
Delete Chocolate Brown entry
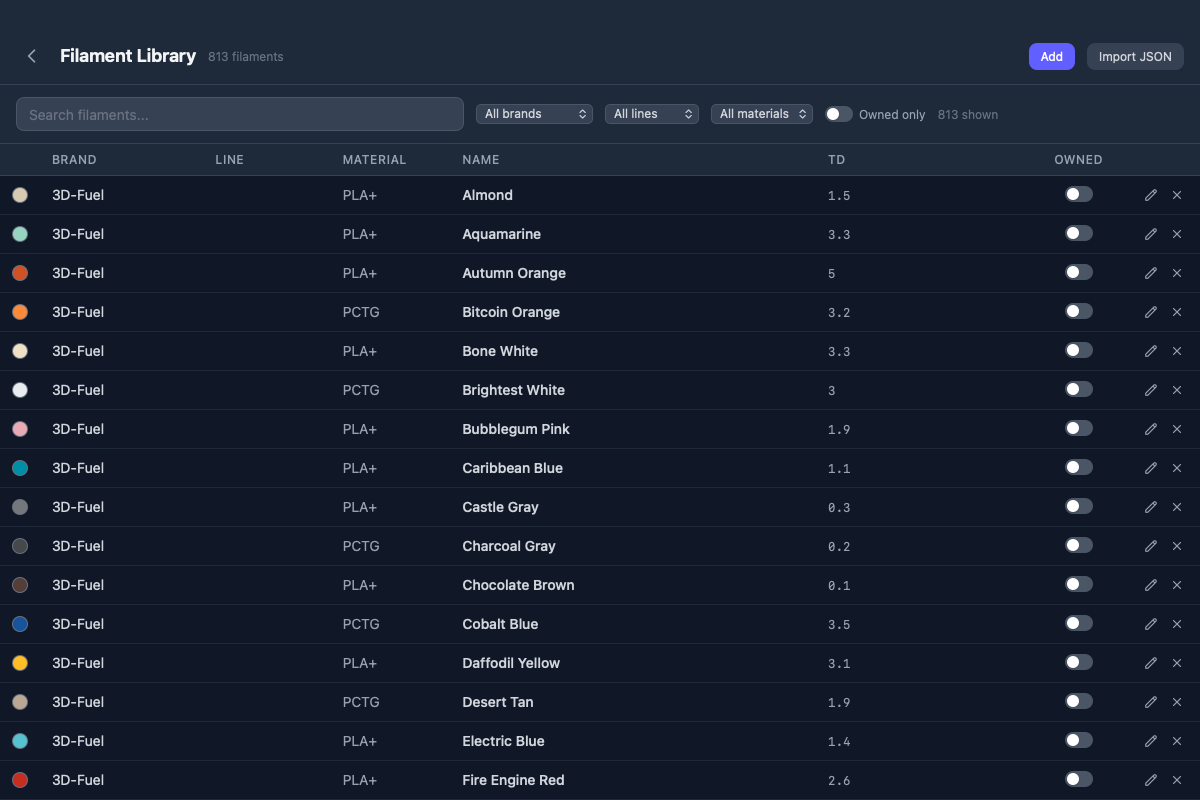click(1177, 585)
